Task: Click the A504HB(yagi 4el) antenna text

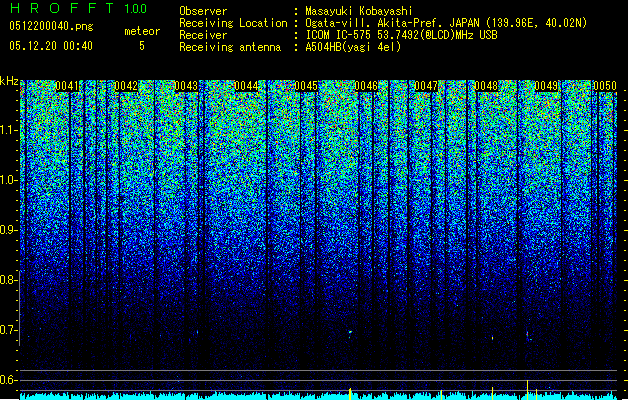Action: (353, 47)
